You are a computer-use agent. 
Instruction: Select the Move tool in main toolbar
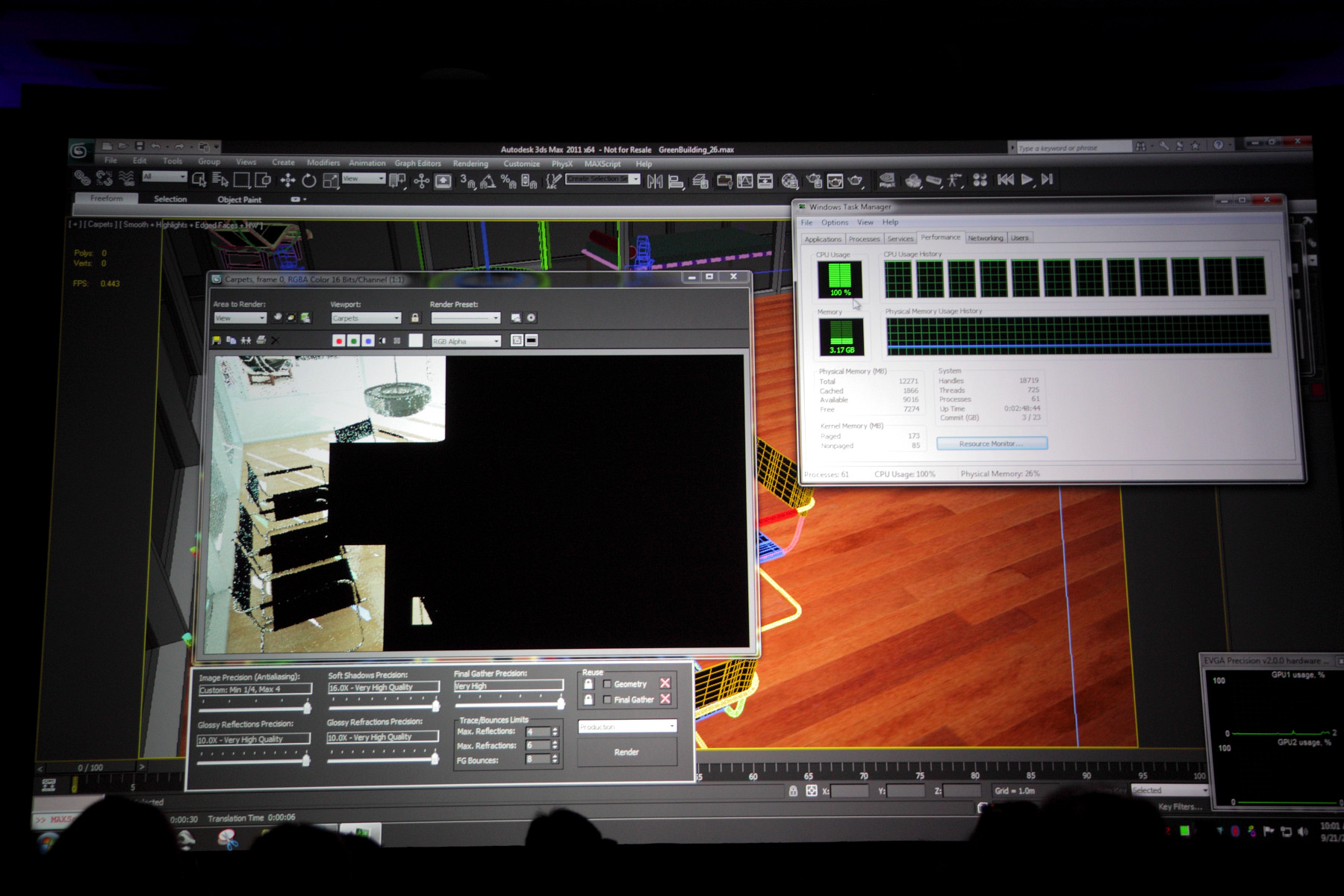pos(287,180)
